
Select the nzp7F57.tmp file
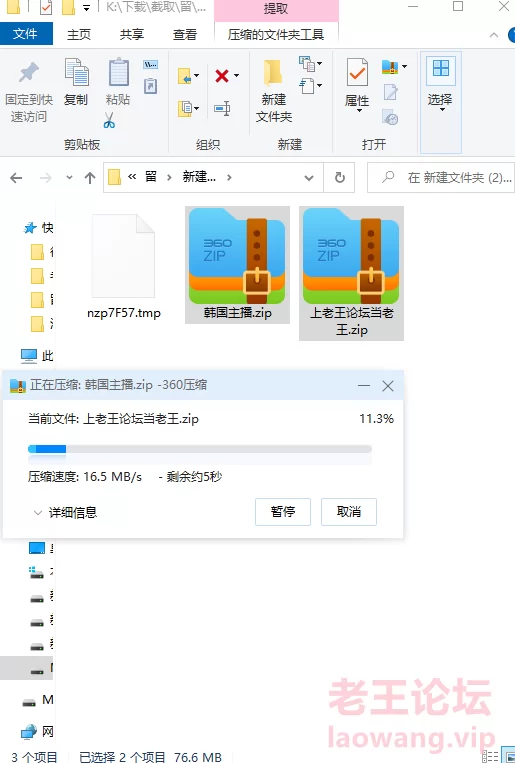tap(124, 266)
